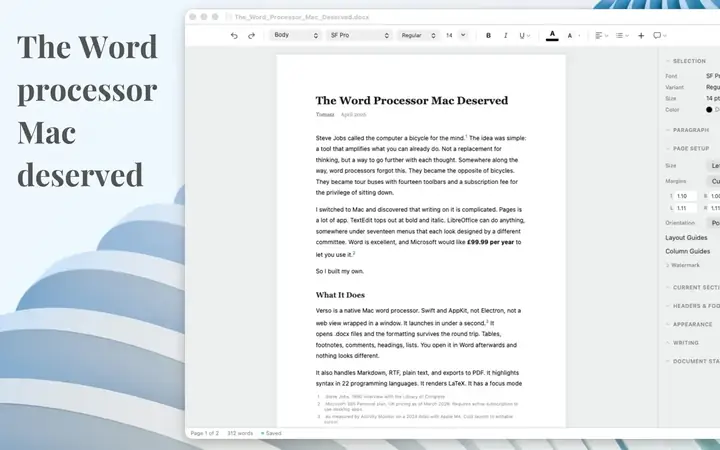This screenshot has height=450, width=720.
Task: Click the 'Page 1 of 2' status entry
Action: tap(204, 433)
